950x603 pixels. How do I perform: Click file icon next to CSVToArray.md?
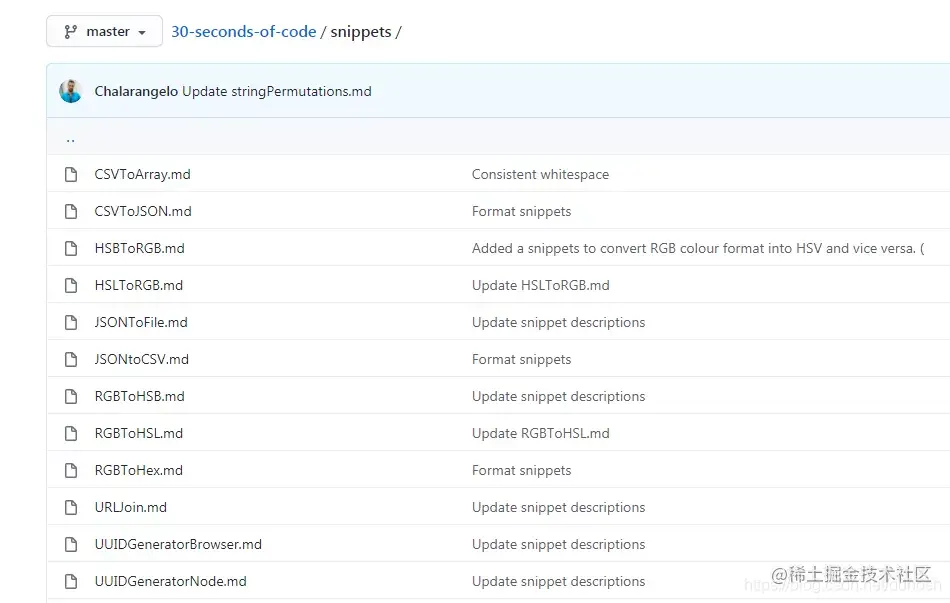[71, 175]
